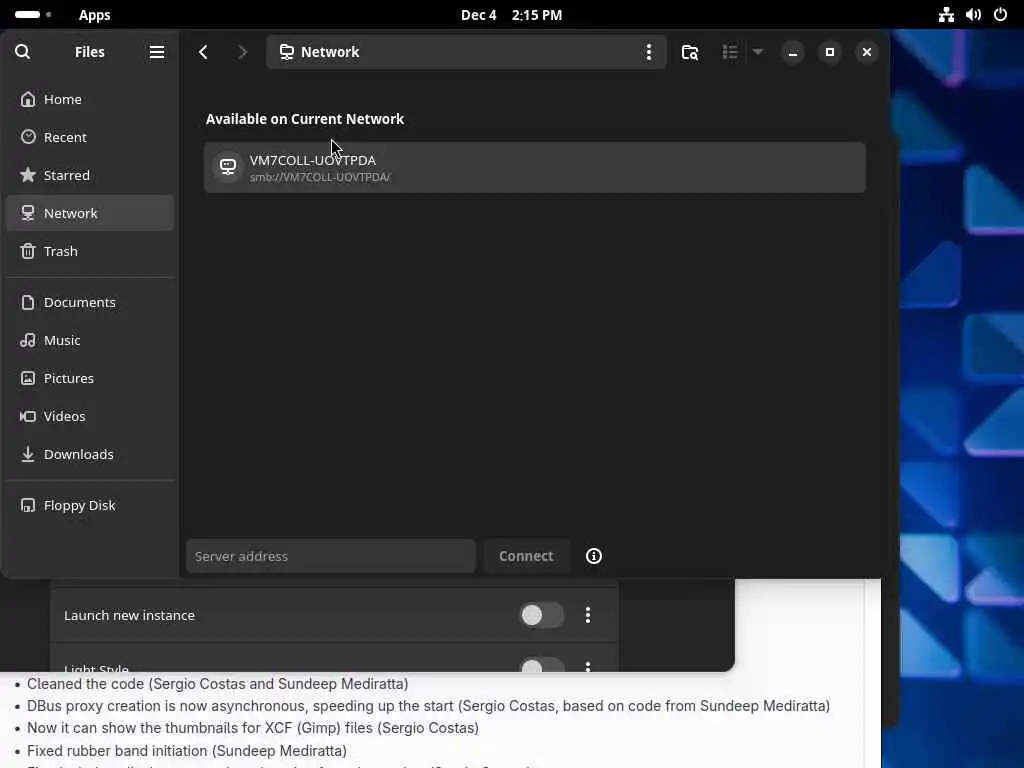This screenshot has width=1024, height=768.
Task: Click the Floppy Disk drive icon
Action: point(27,505)
